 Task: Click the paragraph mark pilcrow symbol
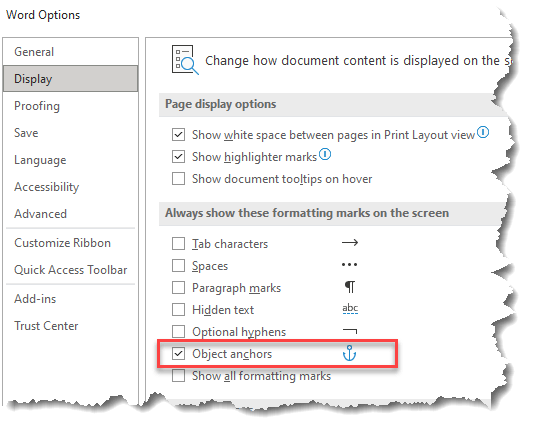click(x=350, y=287)
